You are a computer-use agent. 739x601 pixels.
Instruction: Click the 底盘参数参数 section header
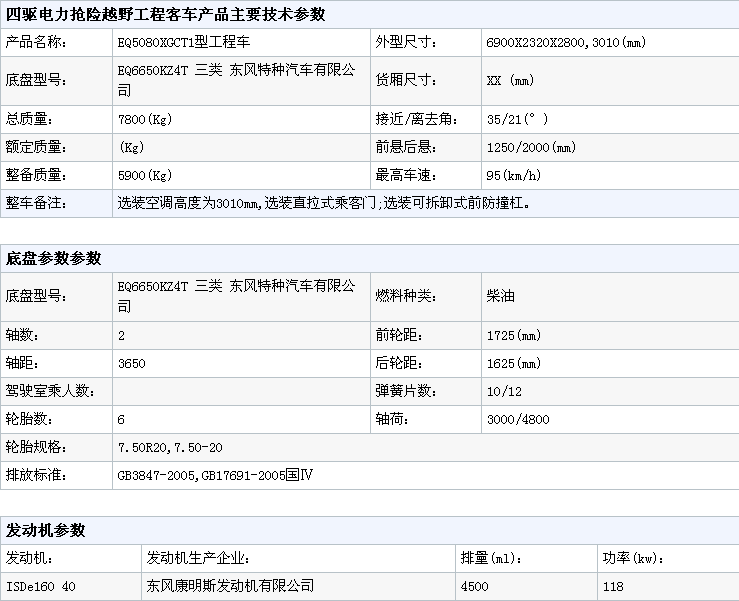(53, 258)
